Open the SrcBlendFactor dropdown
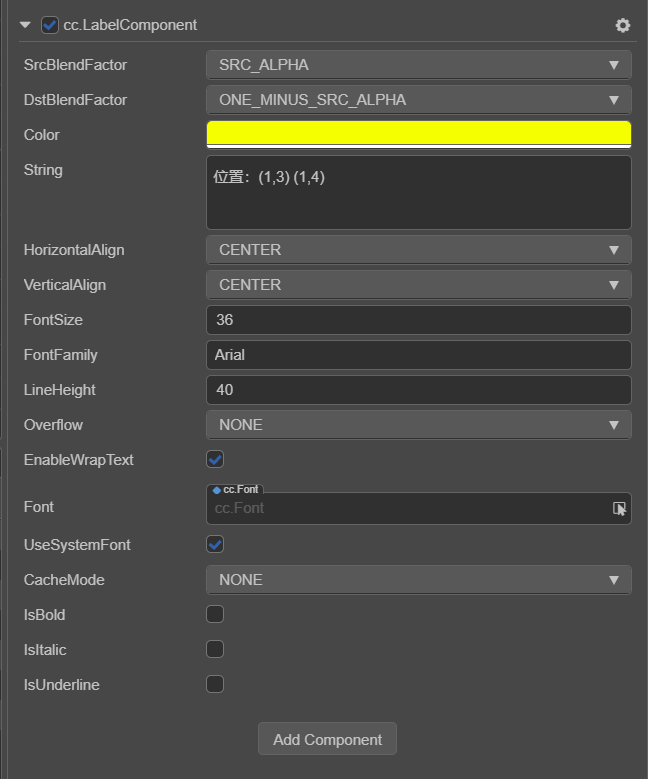 click(x=418, y=65)
